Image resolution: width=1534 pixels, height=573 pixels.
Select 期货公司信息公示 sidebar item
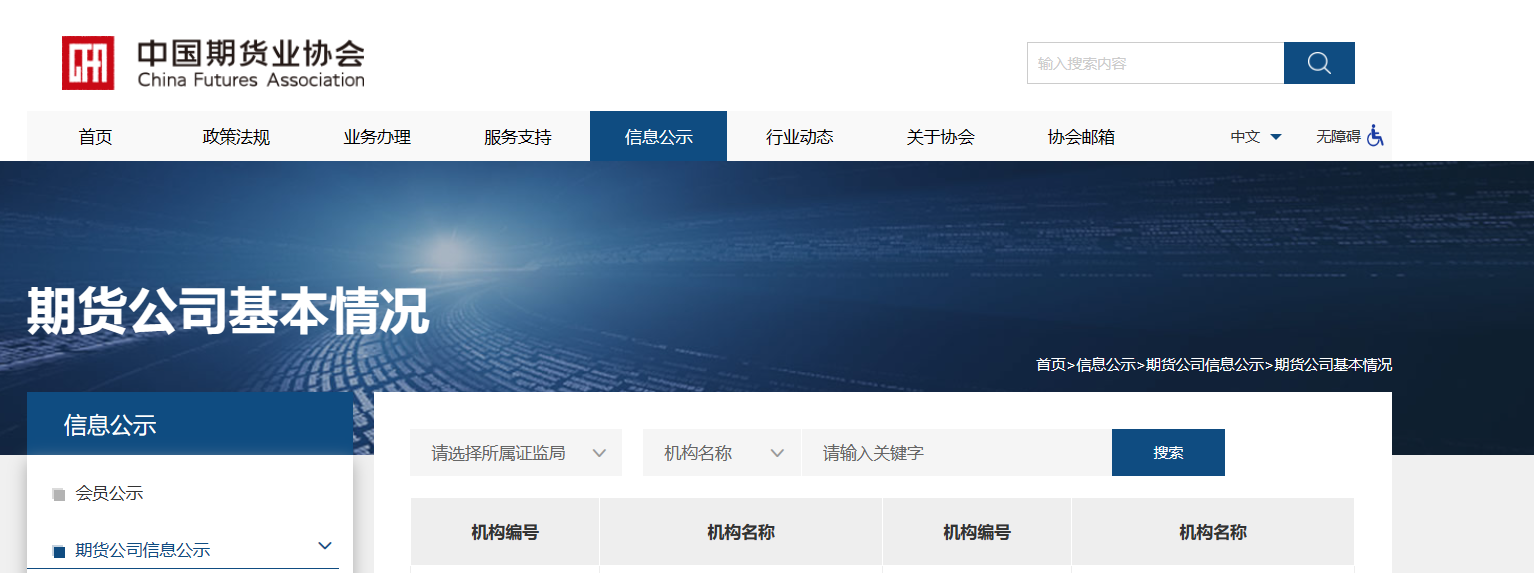[x=142, y=550]
